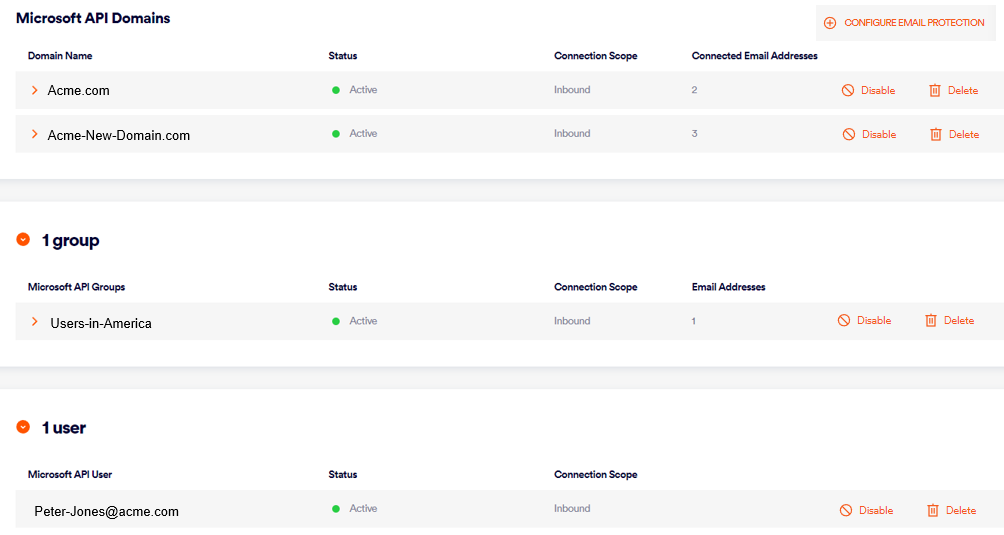Open Configure Email Protection
Screen dimensions: 1004x535
click(x=913, y=23)
